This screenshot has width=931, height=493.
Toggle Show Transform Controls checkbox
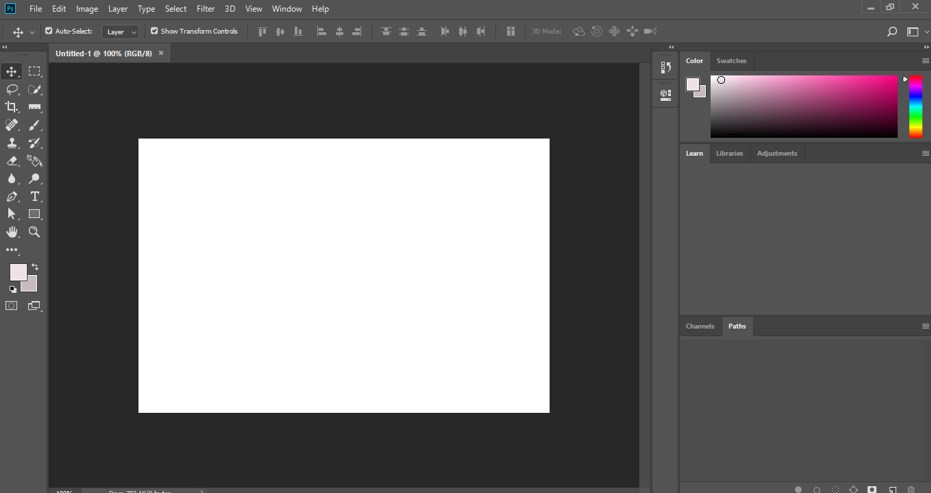(x=154, y=31)
